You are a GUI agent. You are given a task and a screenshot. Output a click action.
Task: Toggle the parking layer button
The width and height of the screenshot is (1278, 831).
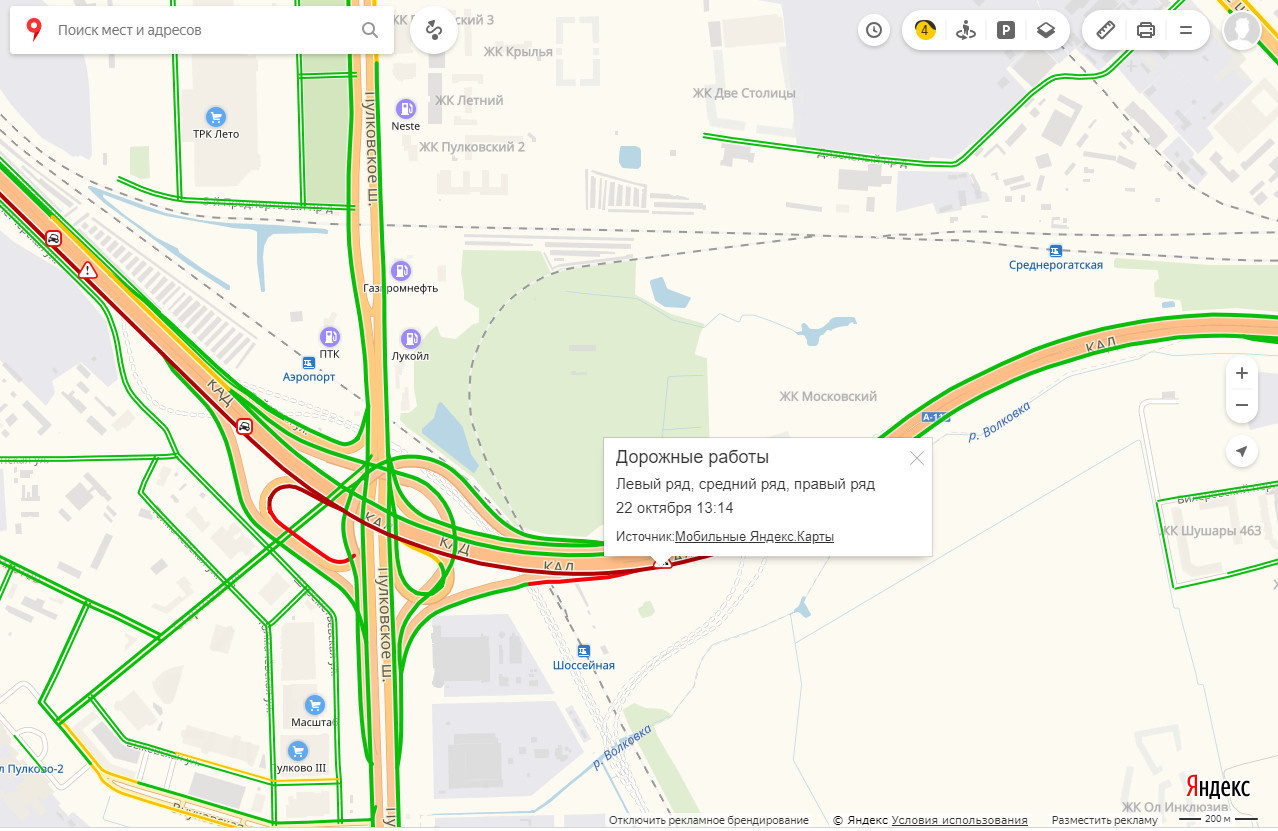(x=1006, y=30)
